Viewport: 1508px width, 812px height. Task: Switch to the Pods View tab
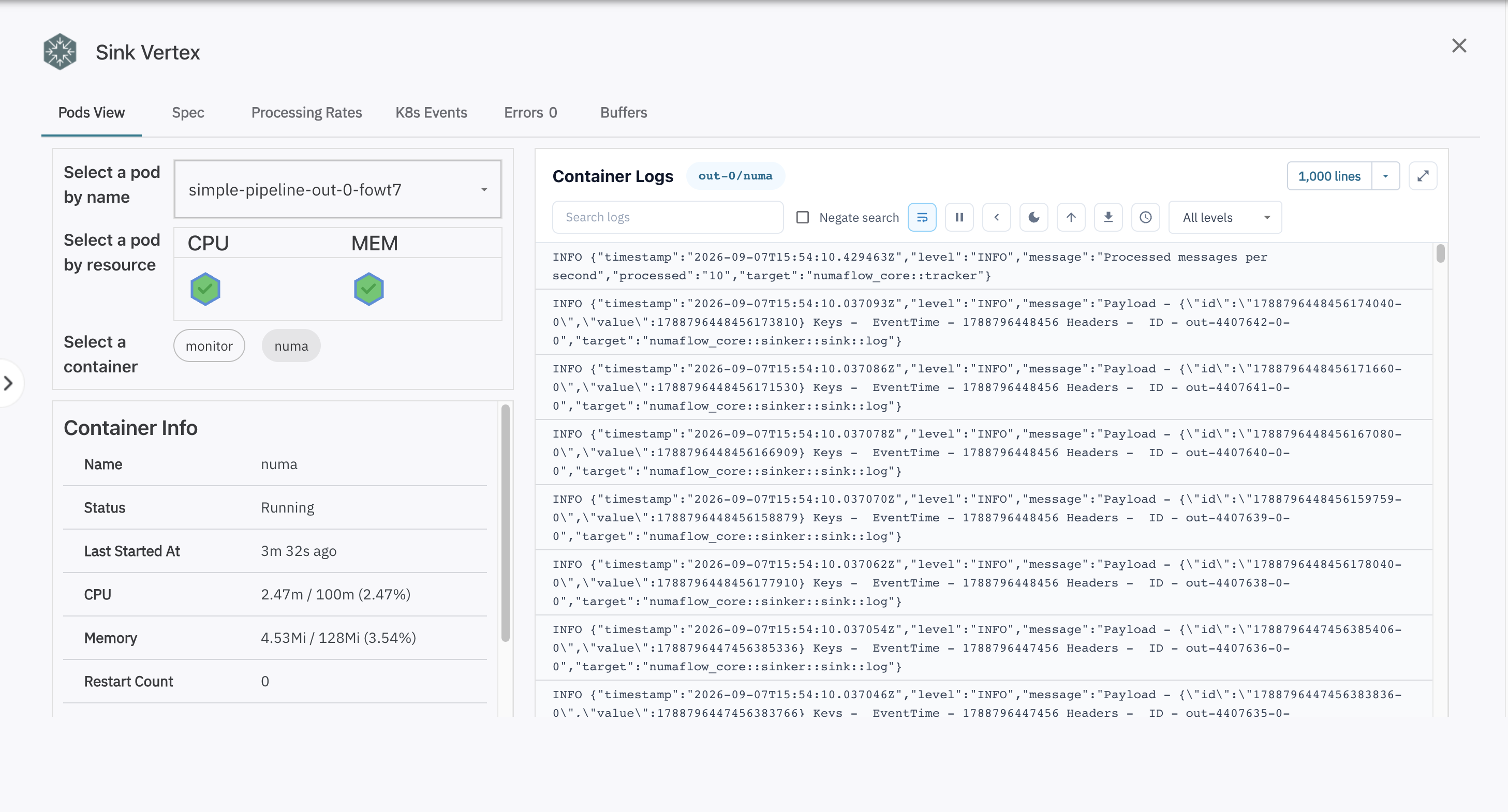pos(91,112)
